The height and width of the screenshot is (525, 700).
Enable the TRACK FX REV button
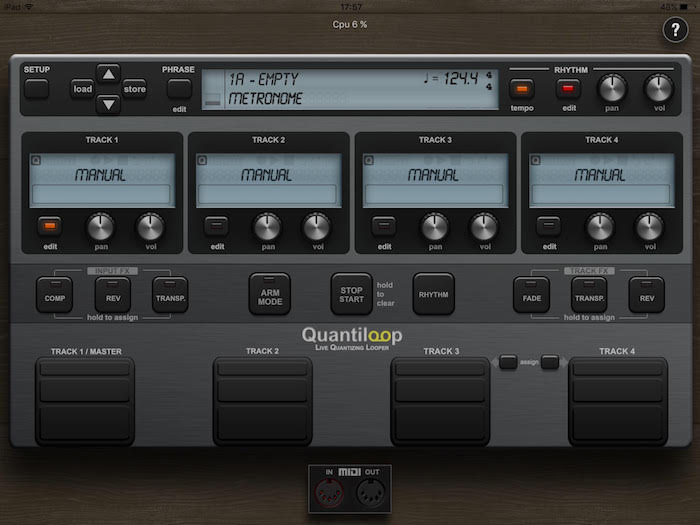coord(646,295)
